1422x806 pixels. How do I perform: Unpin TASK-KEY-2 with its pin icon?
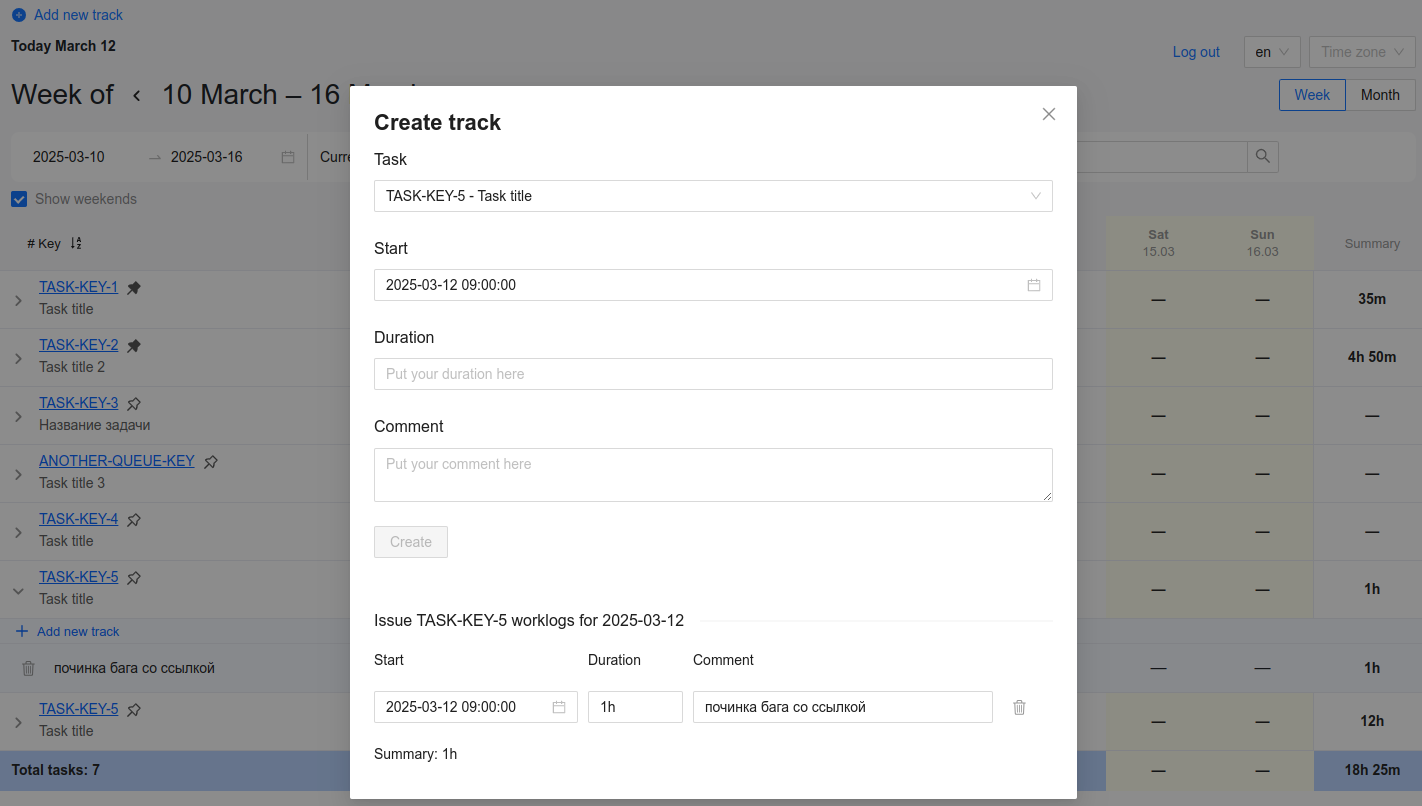(x=134, y=346)
